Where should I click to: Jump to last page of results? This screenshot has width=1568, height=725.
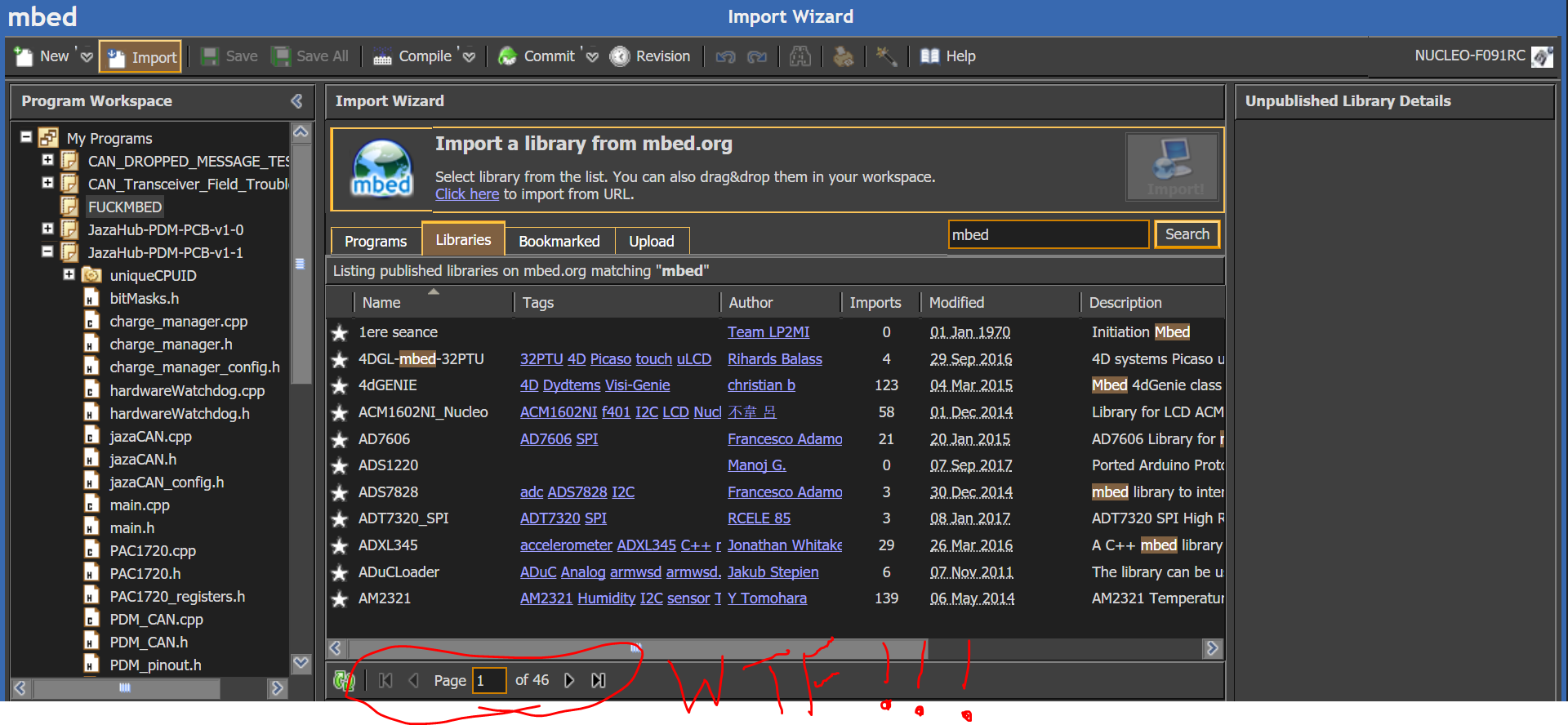599,680
